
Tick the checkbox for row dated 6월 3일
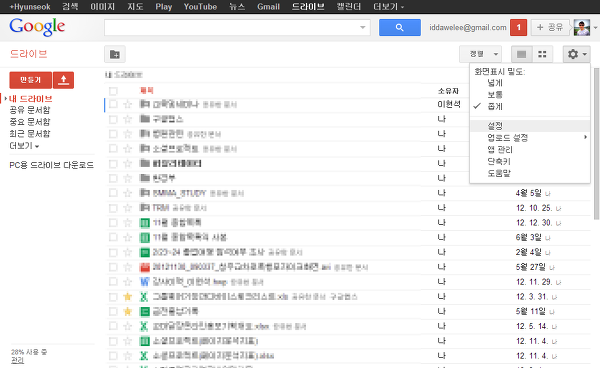pos(113,238)
